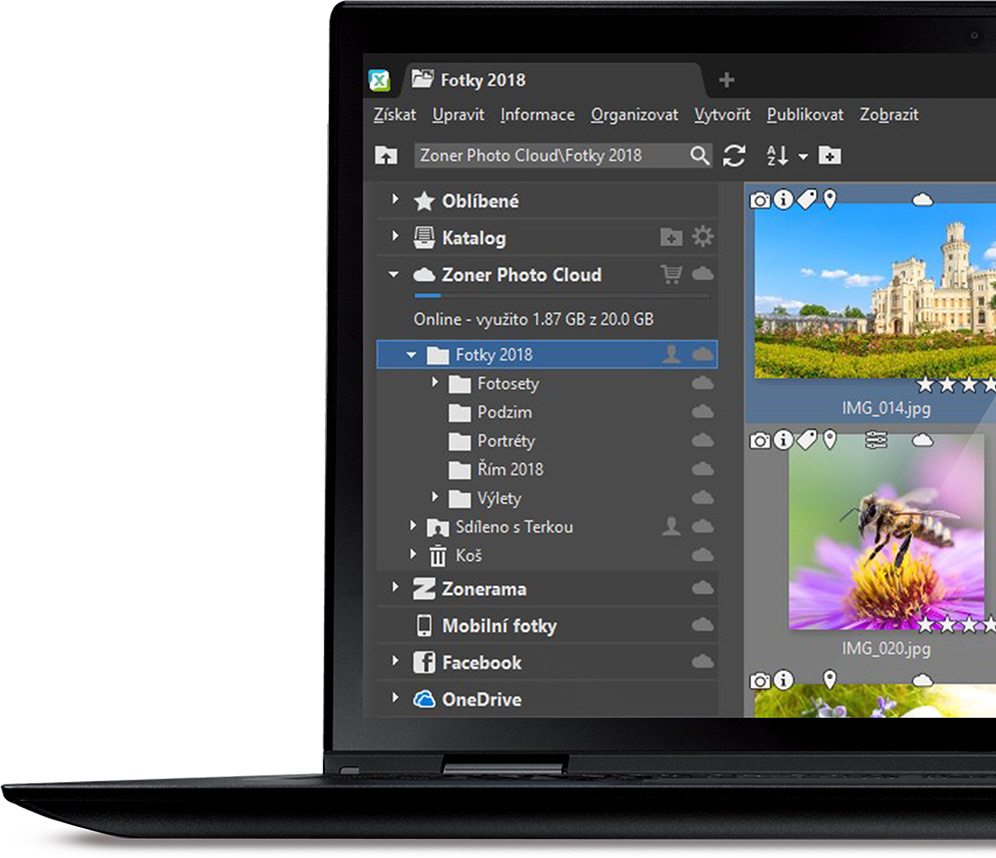
Task: Click cloud sync icon for Portréty
Action: coord(703,440)
